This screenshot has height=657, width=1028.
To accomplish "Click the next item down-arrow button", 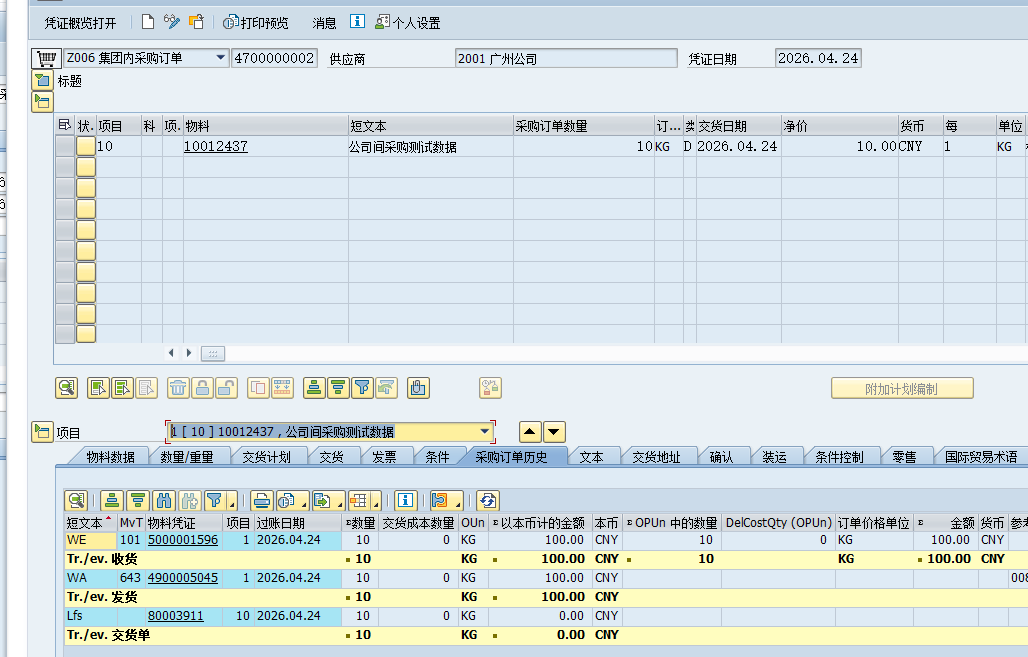I will tap(554, 432).
